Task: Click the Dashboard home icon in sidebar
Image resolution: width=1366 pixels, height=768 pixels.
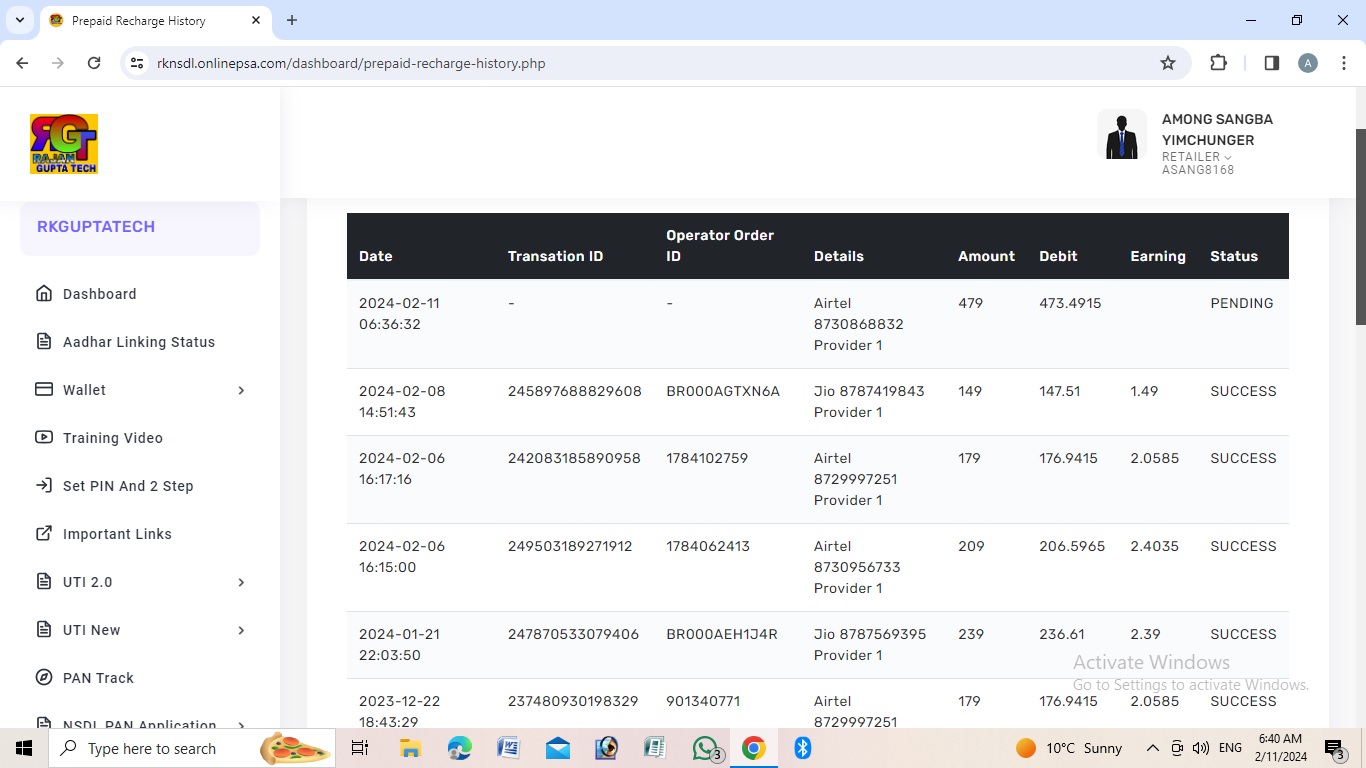Action: 44,294
